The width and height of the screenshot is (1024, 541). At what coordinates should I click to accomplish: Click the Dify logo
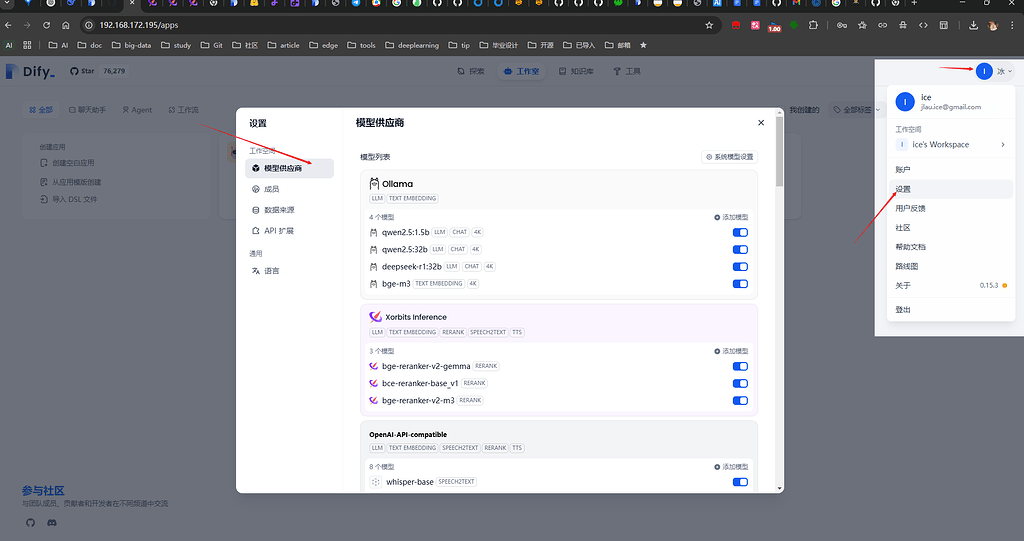click(x=30, y=71)
